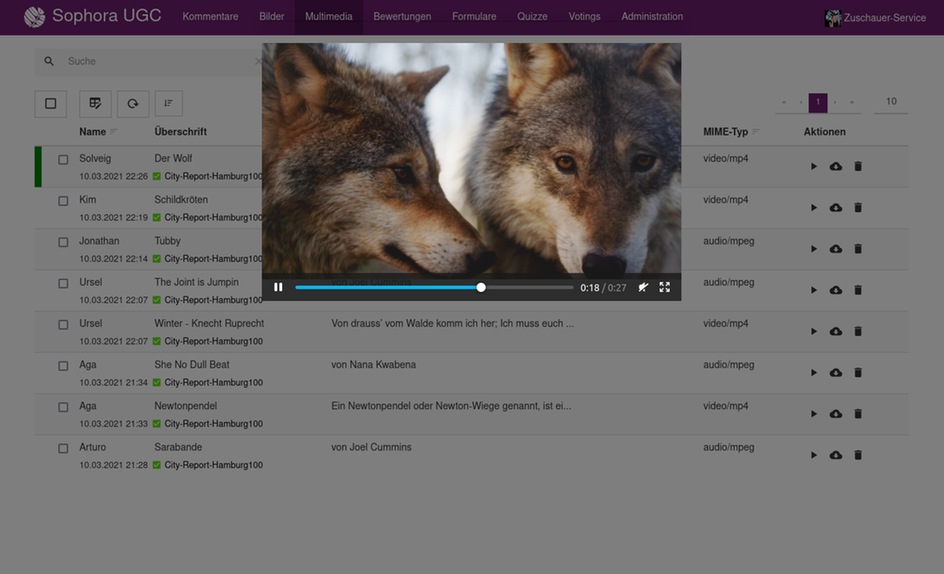
Task: Check the Jonathan row checkbox
Action: click(63, 242)
